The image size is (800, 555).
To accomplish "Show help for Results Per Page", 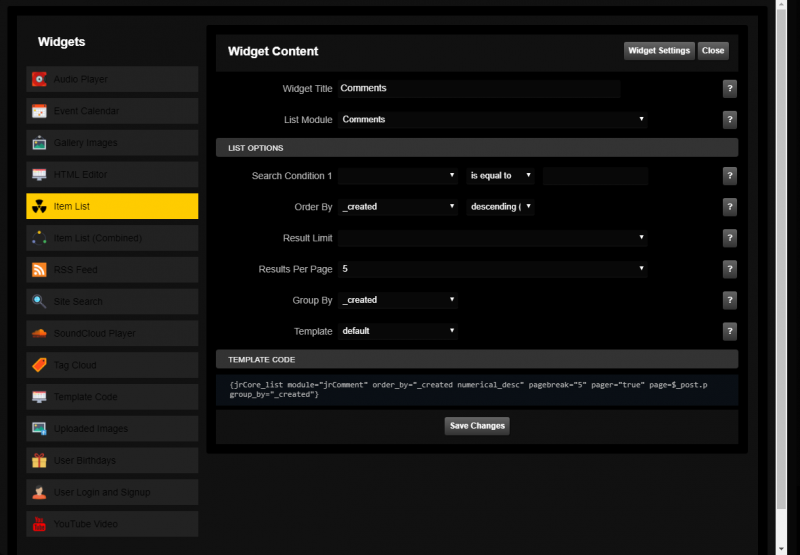I will click(730, 269).
